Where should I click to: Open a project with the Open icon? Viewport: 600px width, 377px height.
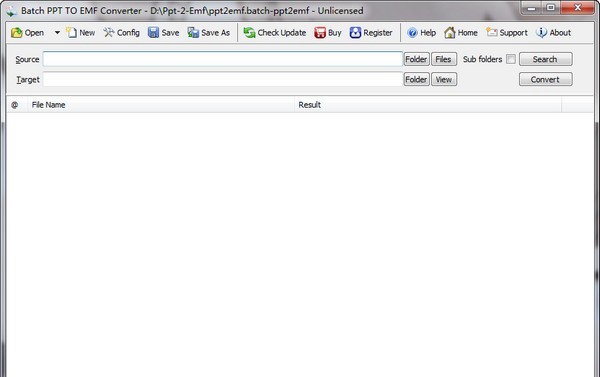pos(17,33)
